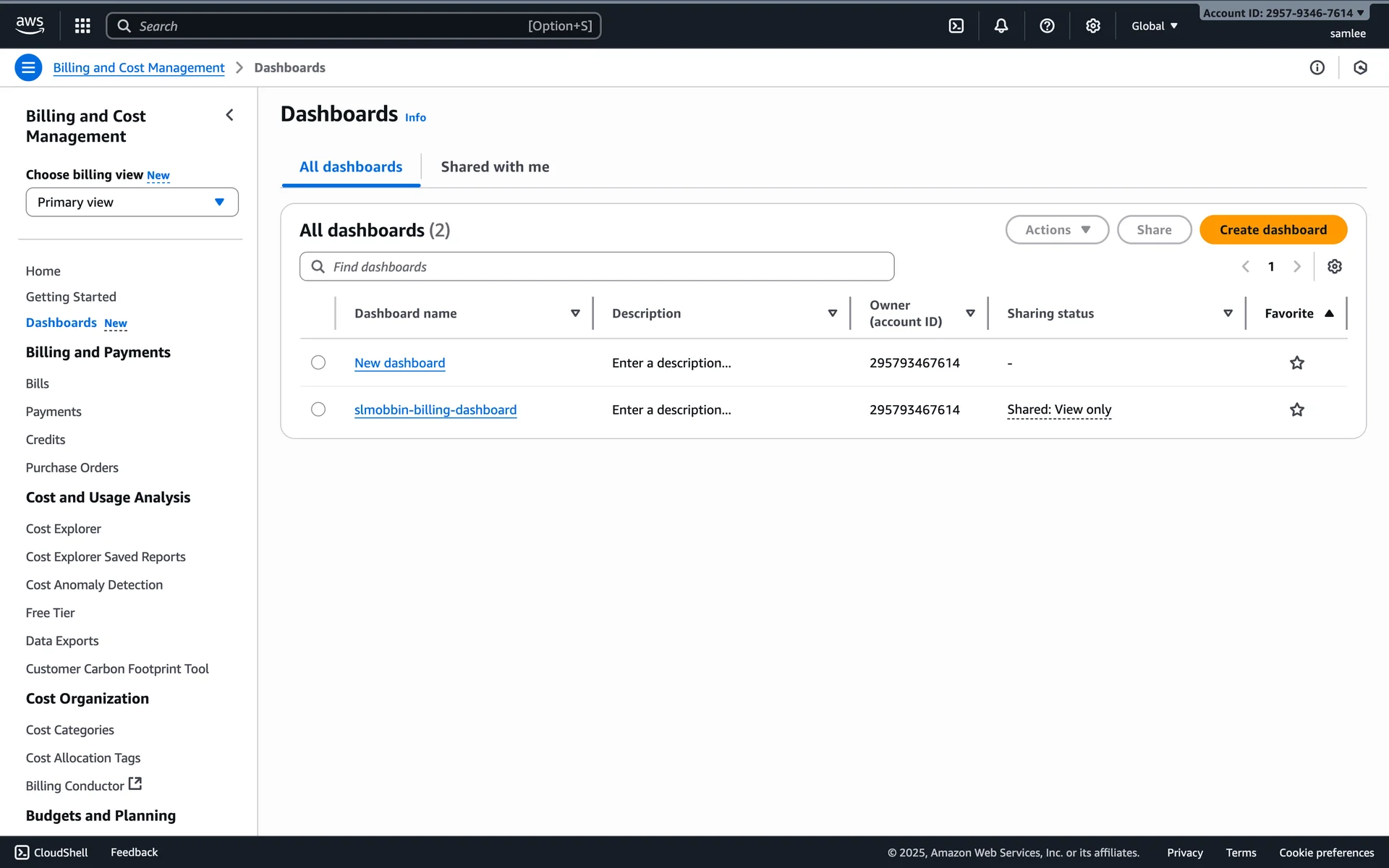This screenshot has width=1389, height=868.
Task: Click Create dashboard button
Action: tap(1273, 229)
